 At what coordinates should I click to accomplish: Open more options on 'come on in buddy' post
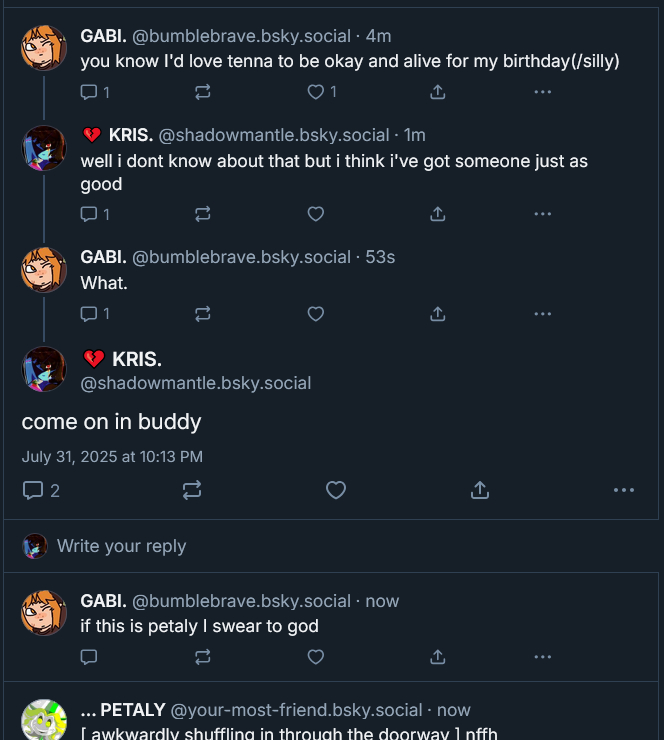coord(624,490)
